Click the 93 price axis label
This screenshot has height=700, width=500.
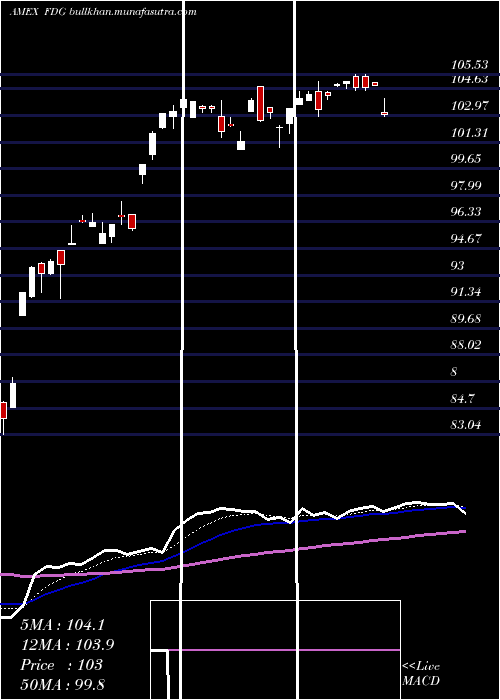point(458,266)
